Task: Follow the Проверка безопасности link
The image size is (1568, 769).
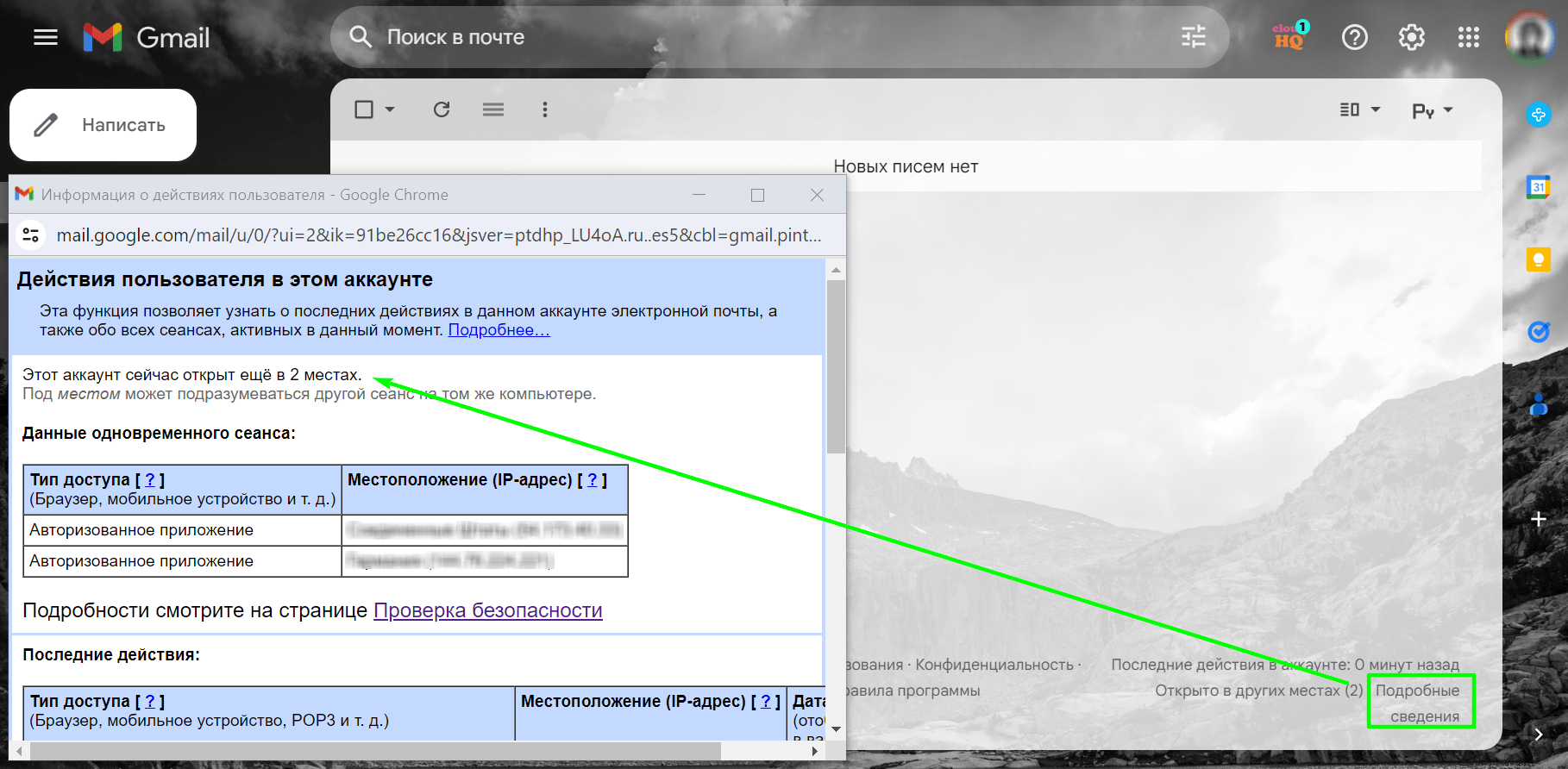Action: (487, 610)
